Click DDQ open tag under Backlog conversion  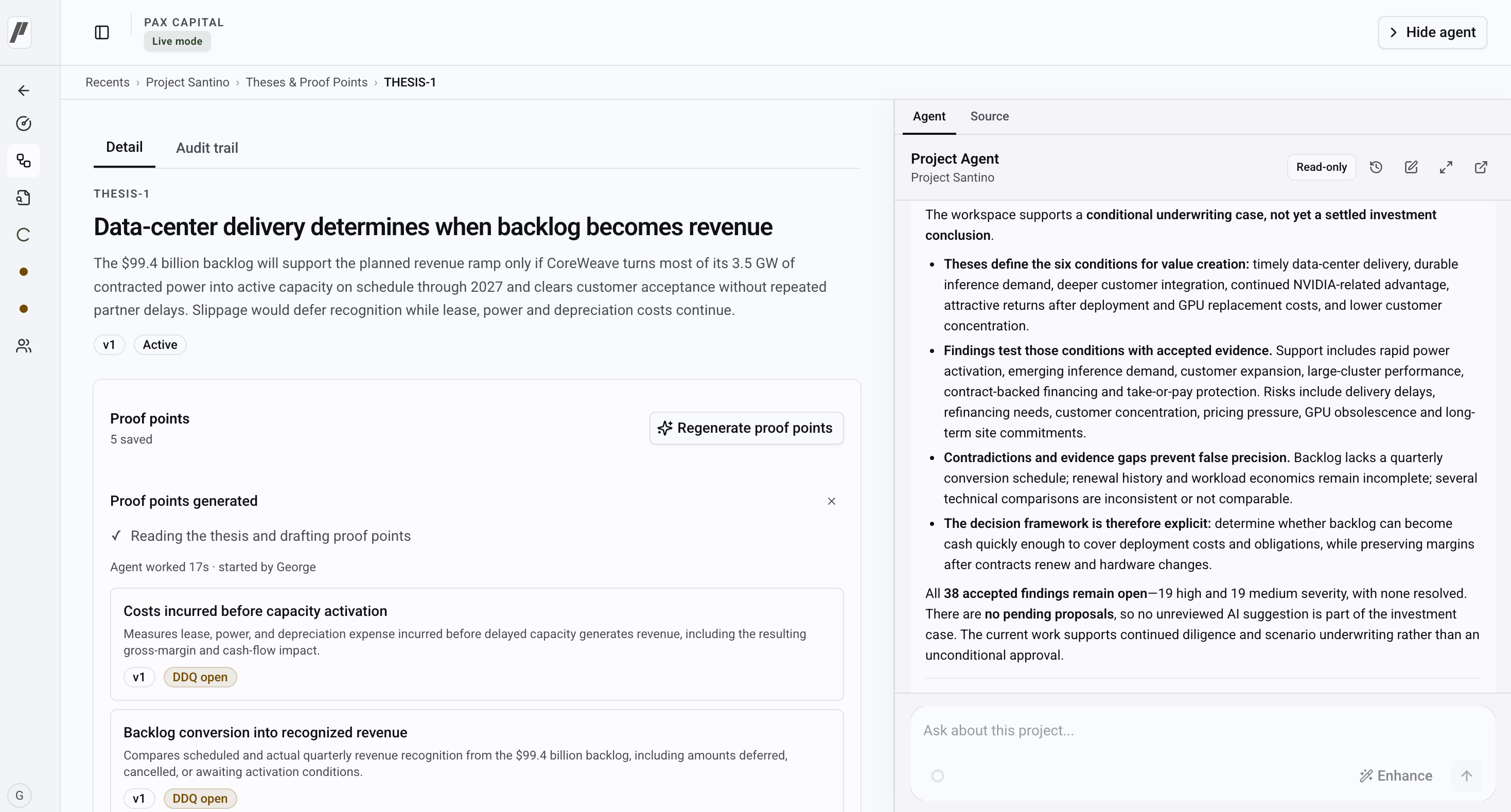(x=200, y=799)
